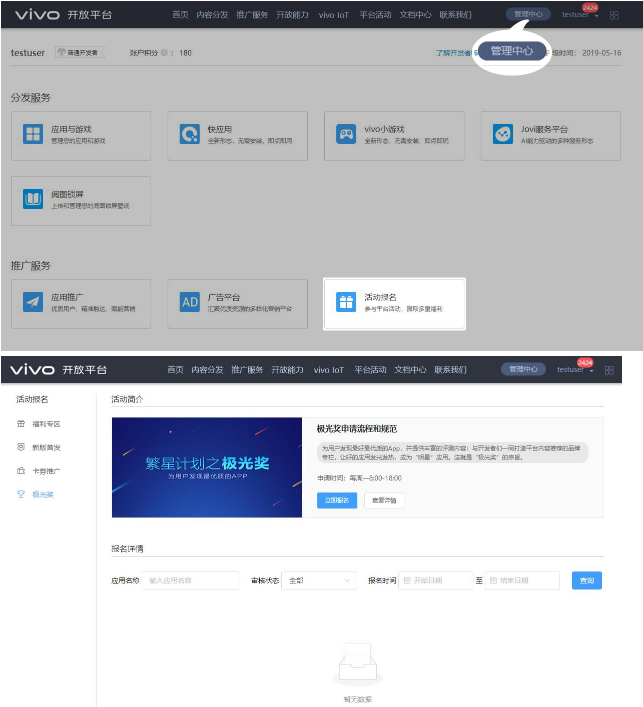Click the 普通开发者 badge beside testuser
The image size is (643, 707).
80,52
